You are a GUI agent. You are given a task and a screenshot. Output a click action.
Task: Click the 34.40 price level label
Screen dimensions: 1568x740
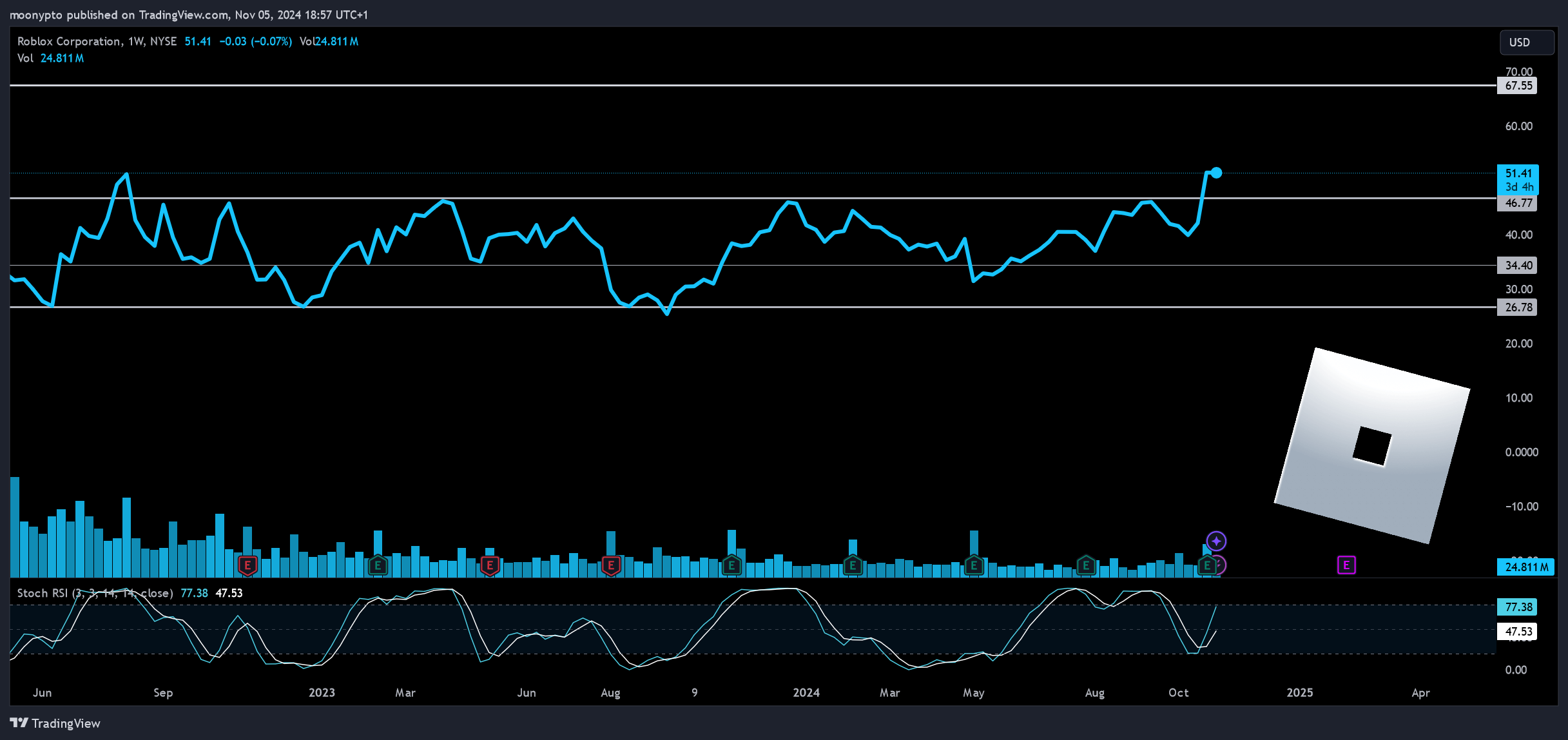tap(1517, 266)
